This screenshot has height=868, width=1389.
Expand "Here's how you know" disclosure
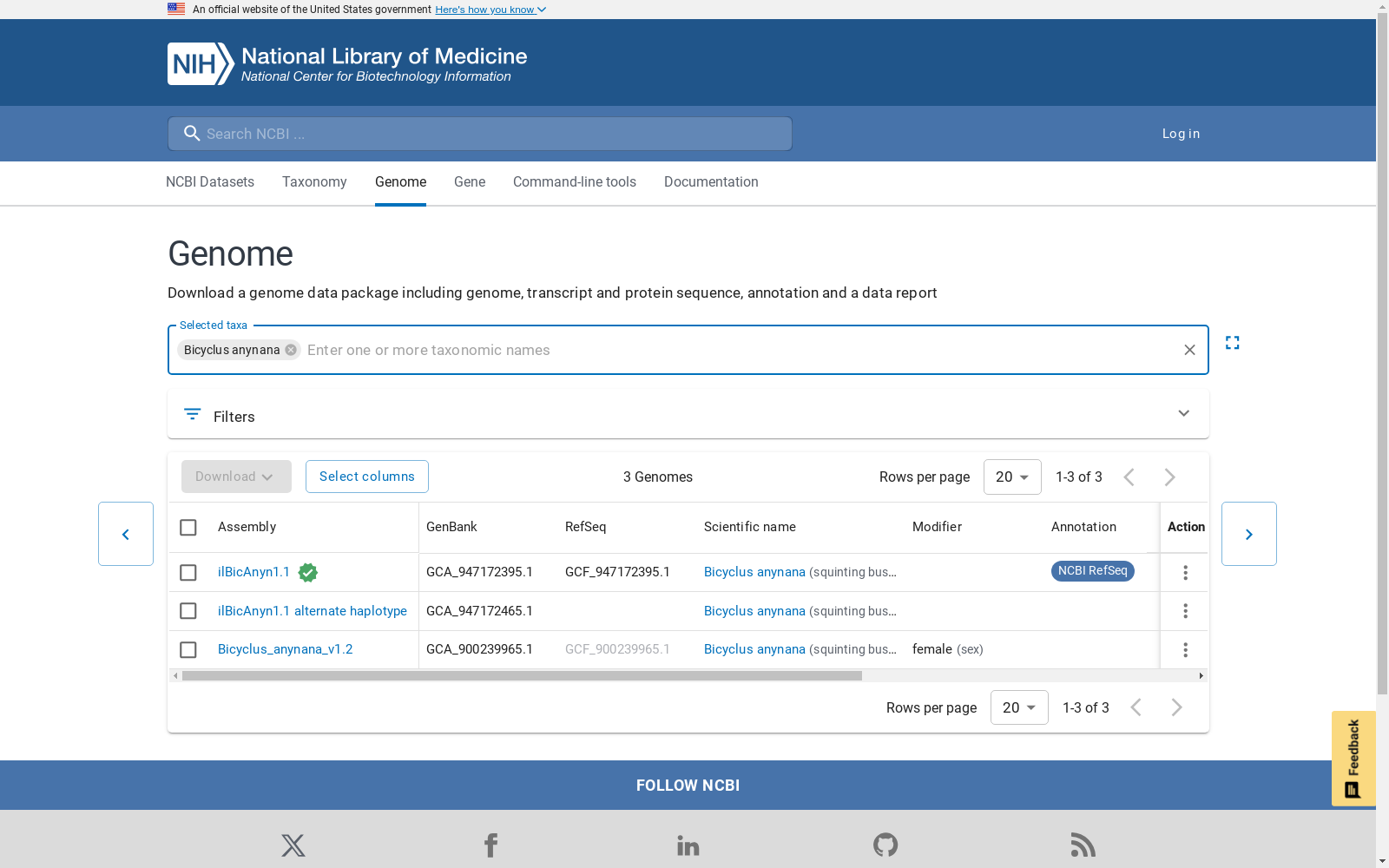[x=490, y=10]
